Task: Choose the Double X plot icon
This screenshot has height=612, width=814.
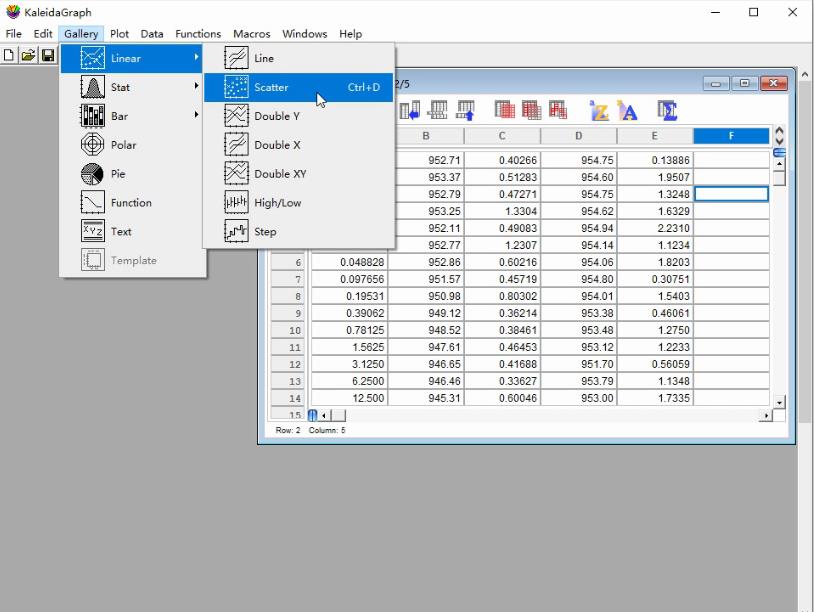Action: point(236,145)
